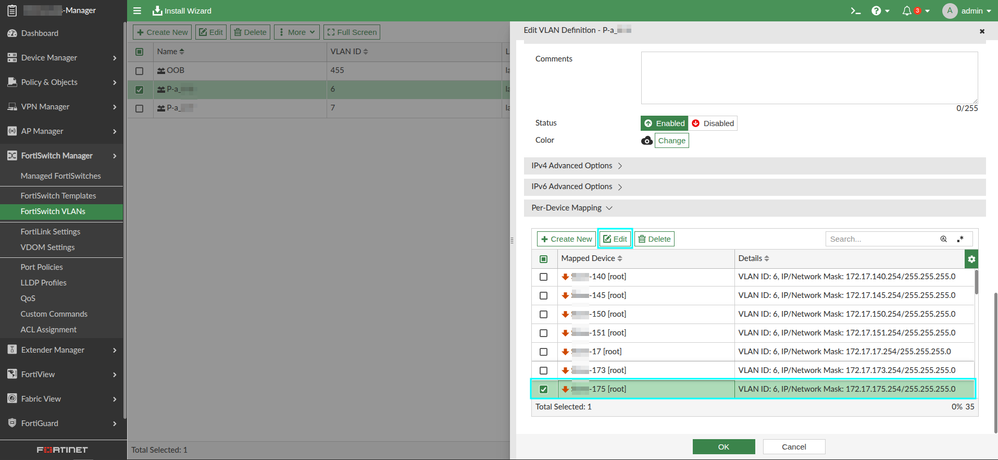Open Custom Commands menu item
The height and width of the screenshot is (460, 998).
(53, 314)
